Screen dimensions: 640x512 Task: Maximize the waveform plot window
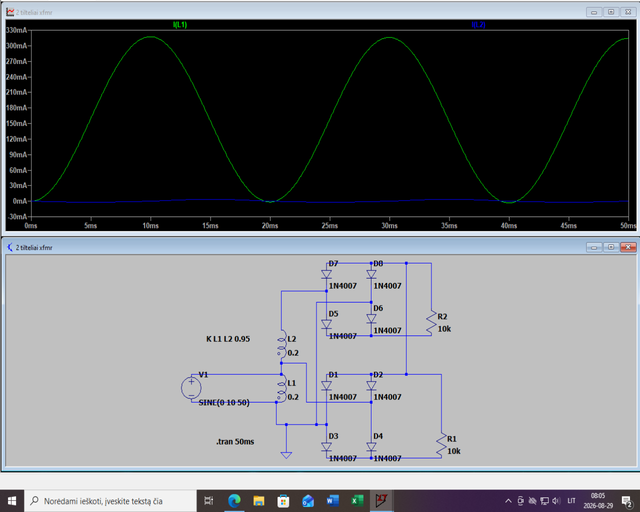click(x=611, y=12)
